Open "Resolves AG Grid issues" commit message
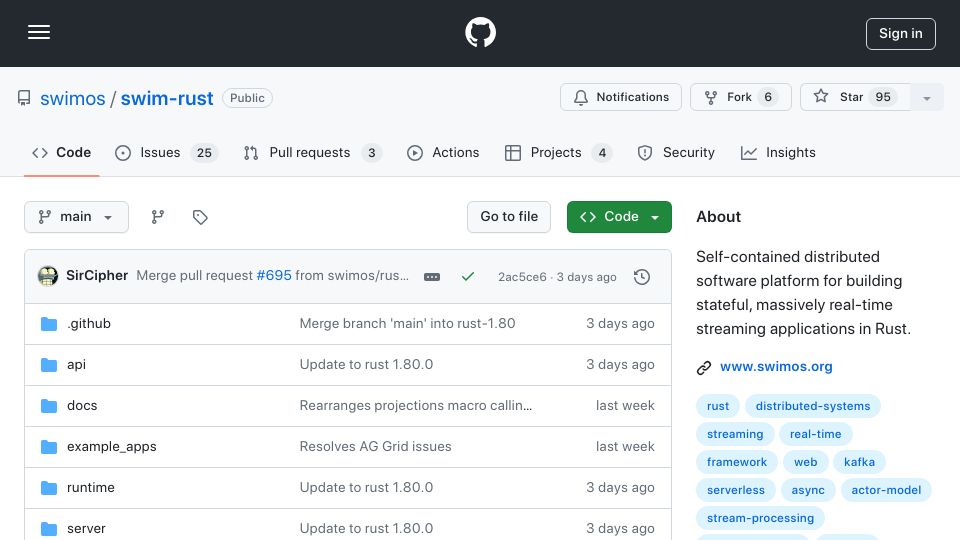 [x=375, y=446]
